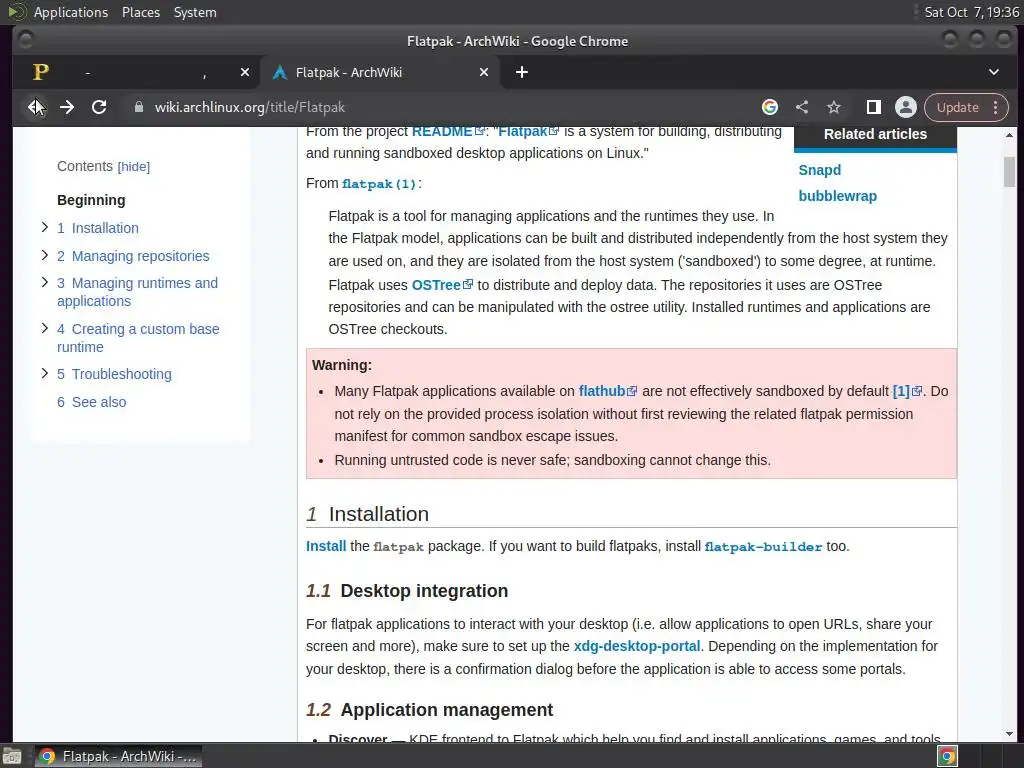The image size is (1024, 768).
Task: Click the Flatpak - ArchWiki taskbar window button
Action: pyautogui.click(x=118, y=756)
